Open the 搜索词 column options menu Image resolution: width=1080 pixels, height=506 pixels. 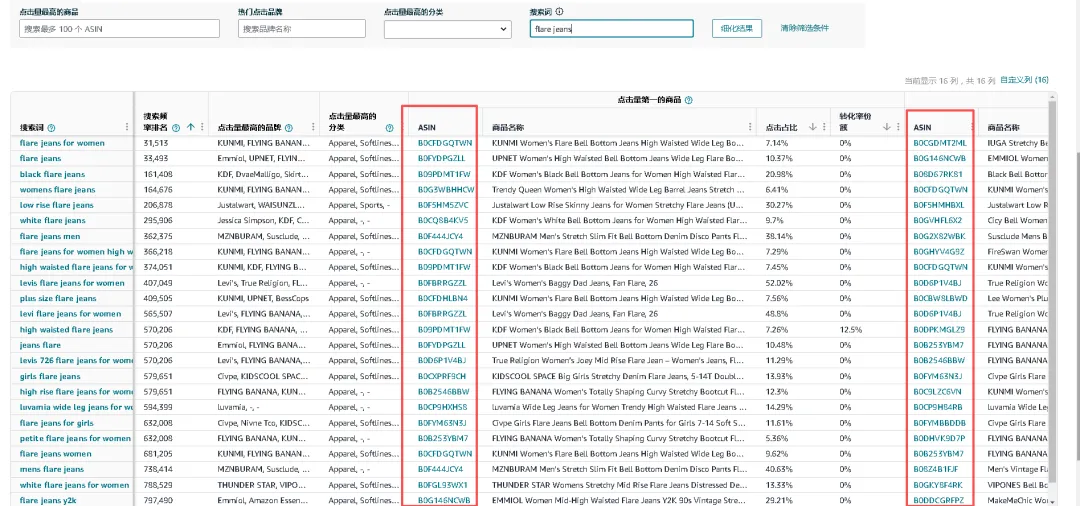click(x=127, y=127)
